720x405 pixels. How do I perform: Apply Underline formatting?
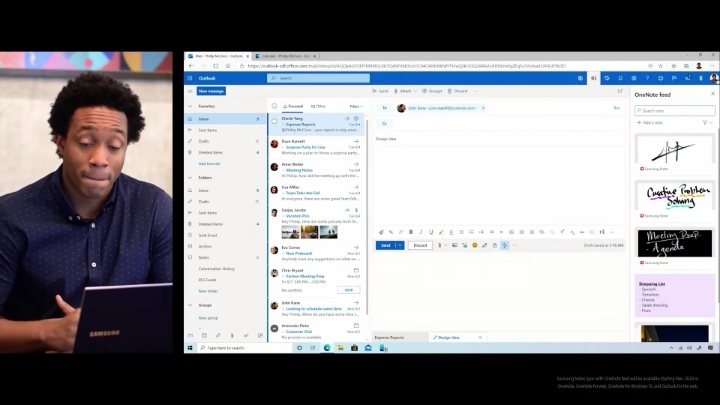431,232
